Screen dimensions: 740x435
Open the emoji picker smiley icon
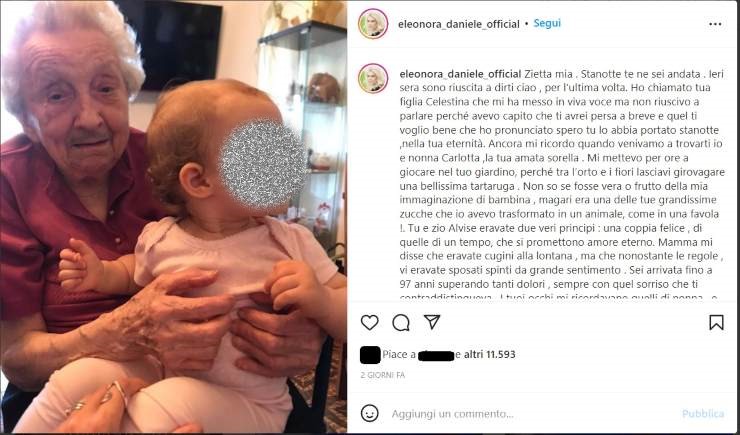[x=370, y=413]
